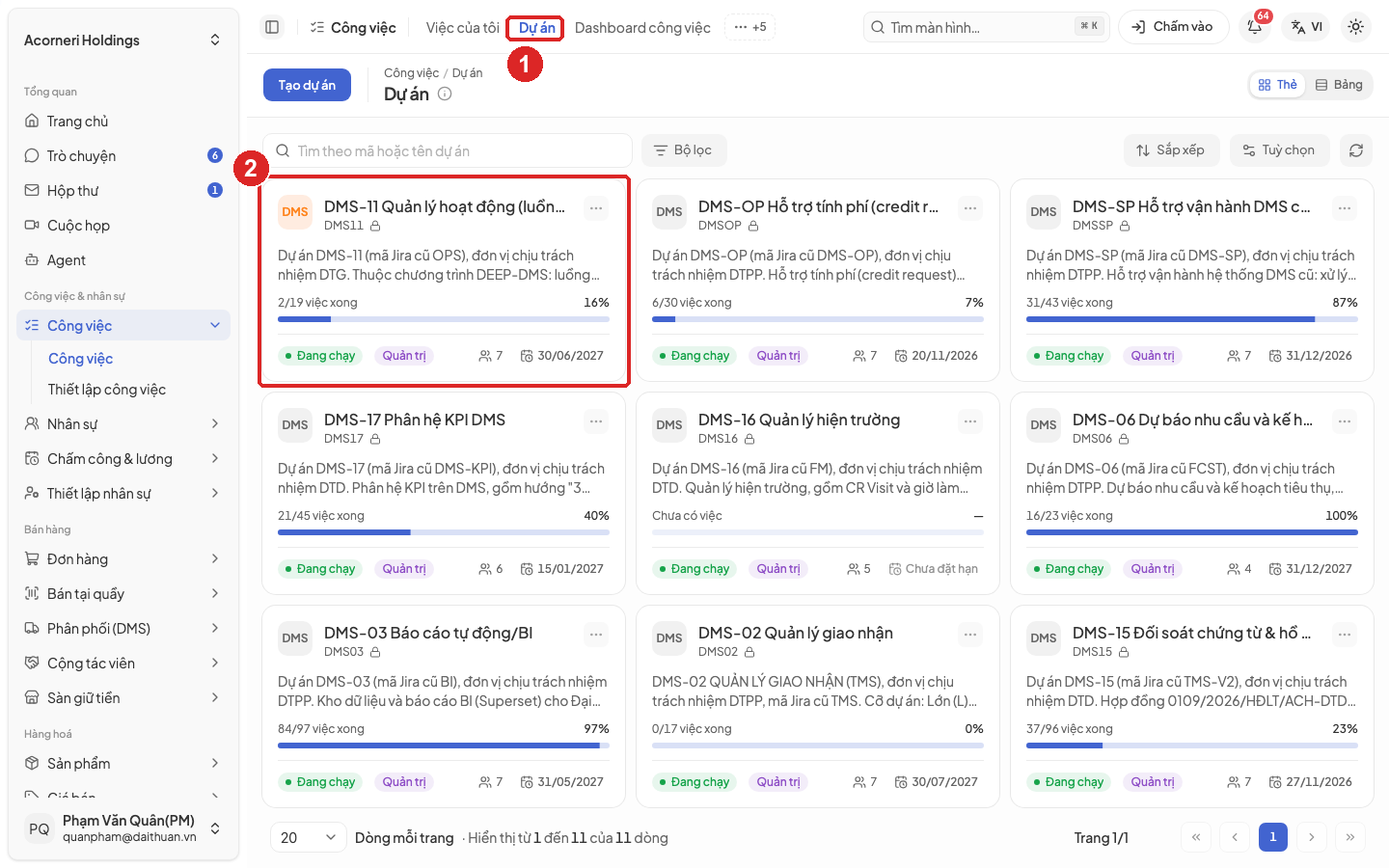The image size is (1389, 868).
Task: Open more options on DMS-02 card
Action: pos(970,635)
